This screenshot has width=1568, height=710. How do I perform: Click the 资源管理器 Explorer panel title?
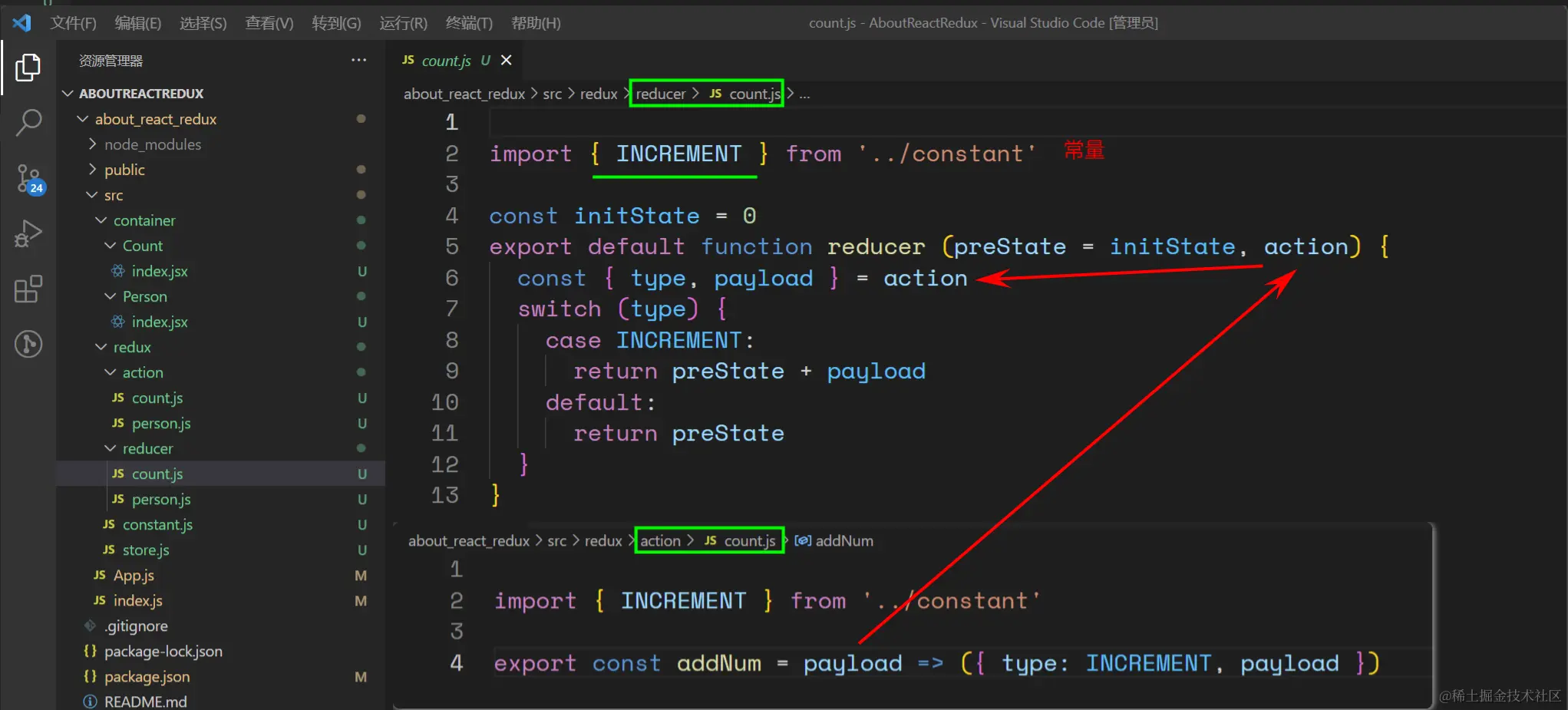click(111, 61)
